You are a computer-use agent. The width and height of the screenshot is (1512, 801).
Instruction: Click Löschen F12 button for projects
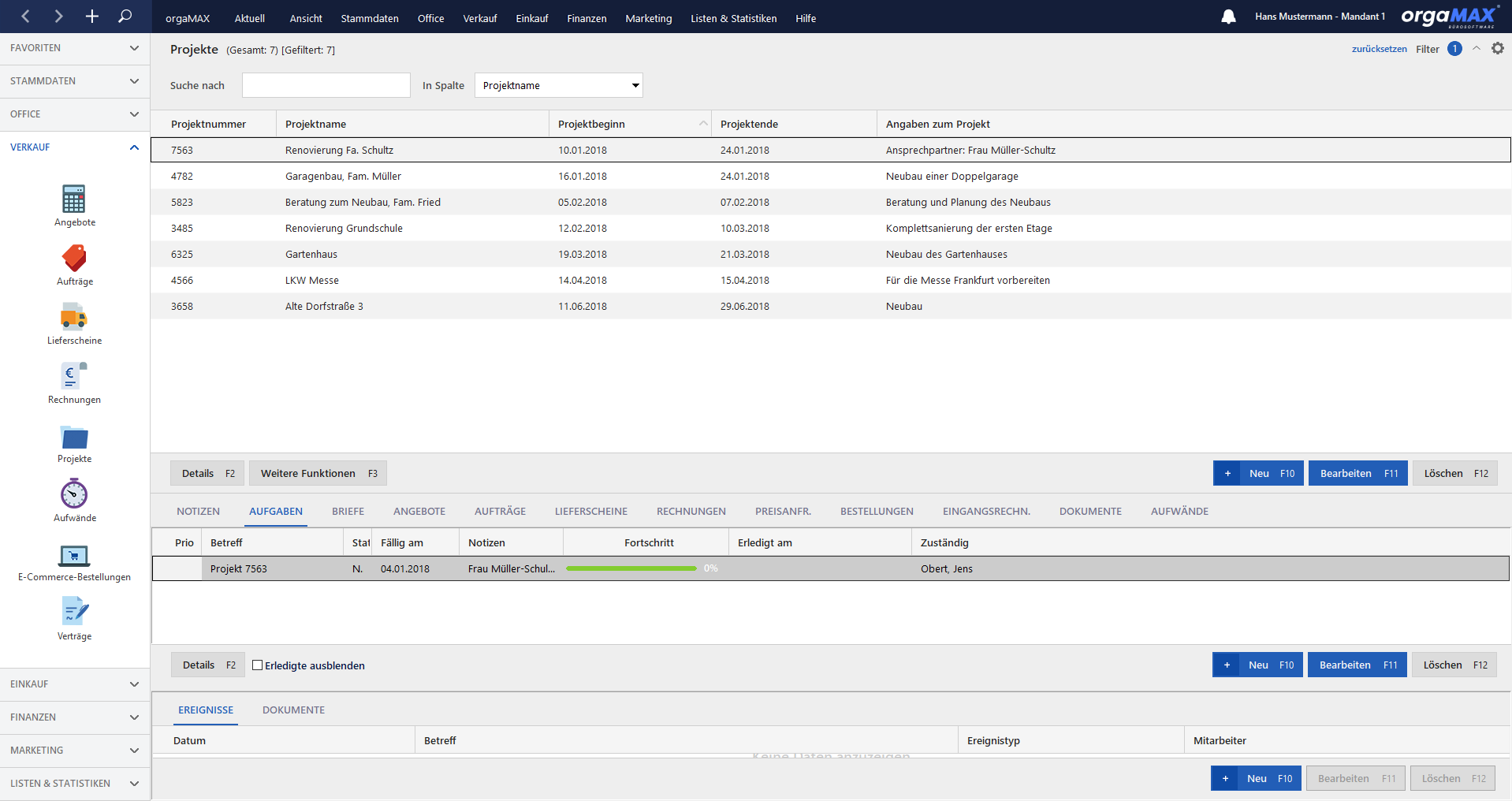tap(1455, 473)
